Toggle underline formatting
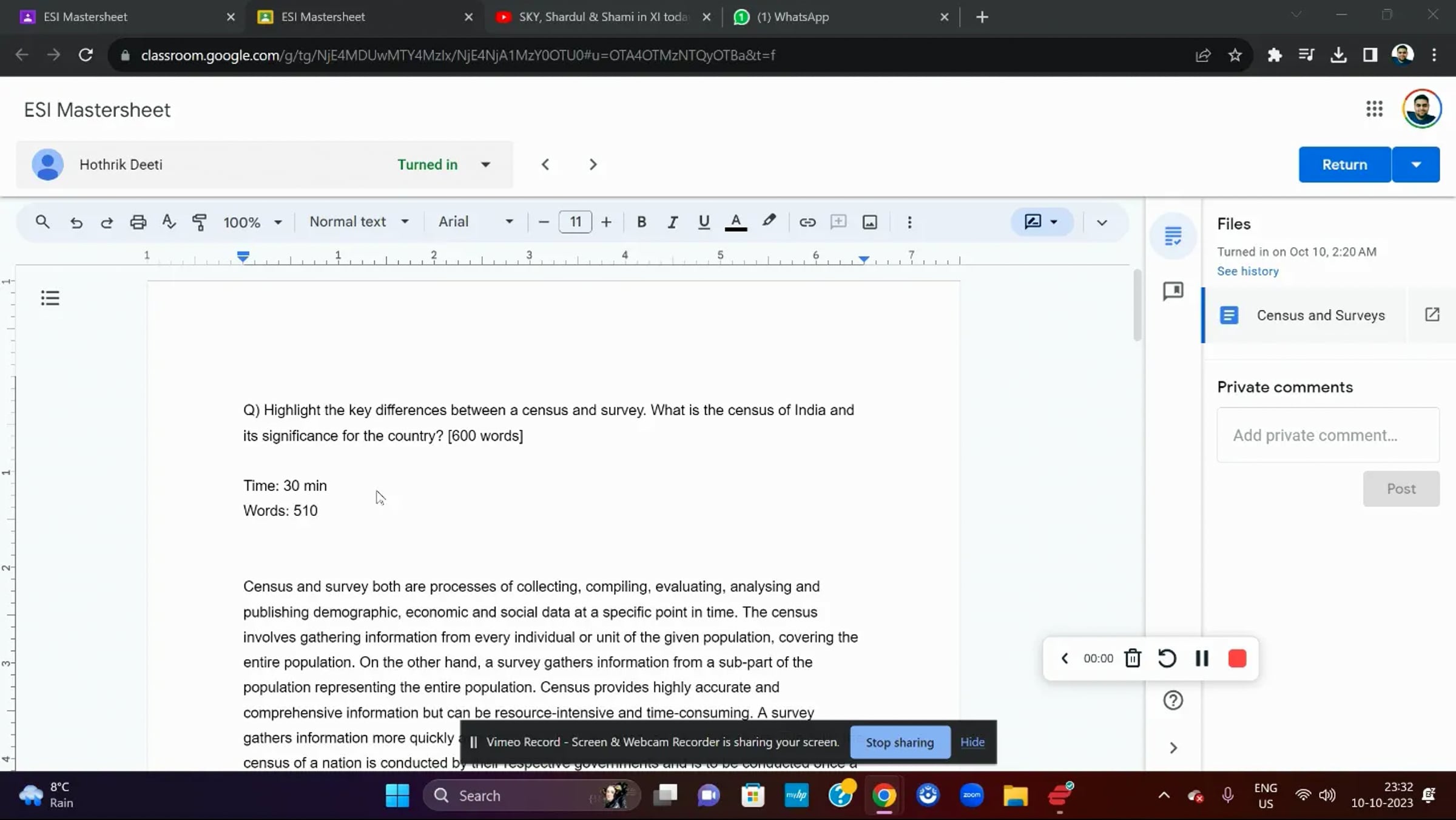1456x820 pixels. [x=704, y=222]
